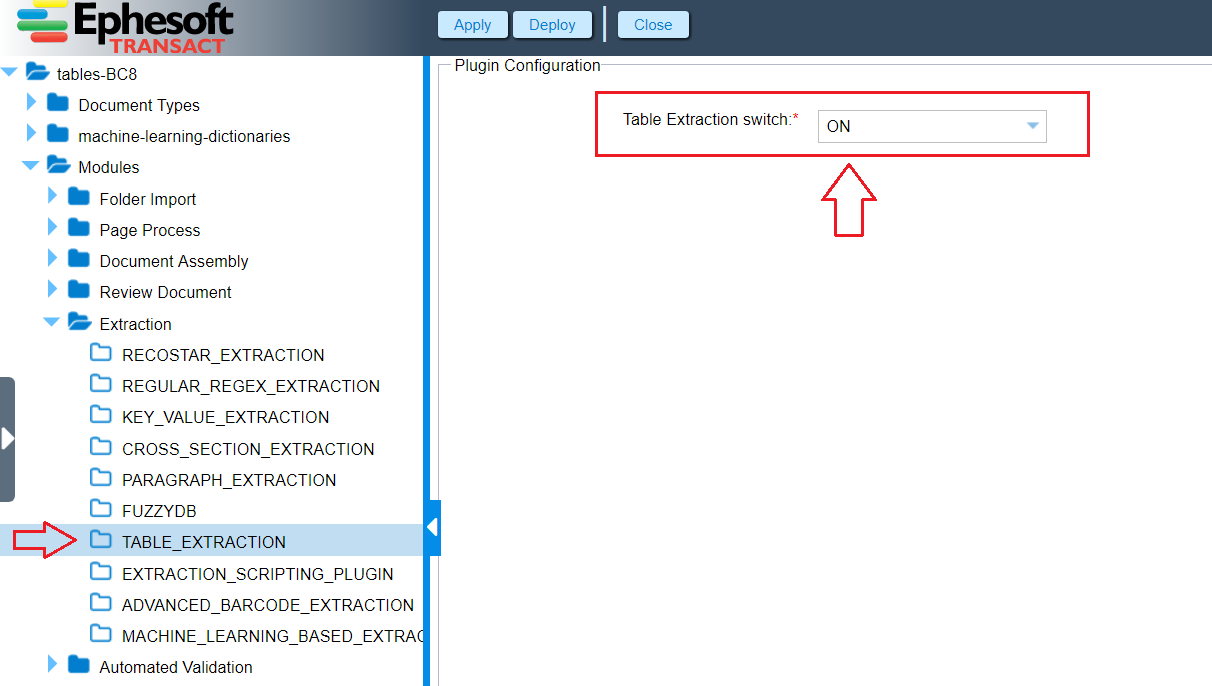Open ADVANCED_BARCODE_EXTRACTION plugin
This screenshot has height=686, width=1212.
click(x=268, y=605)
